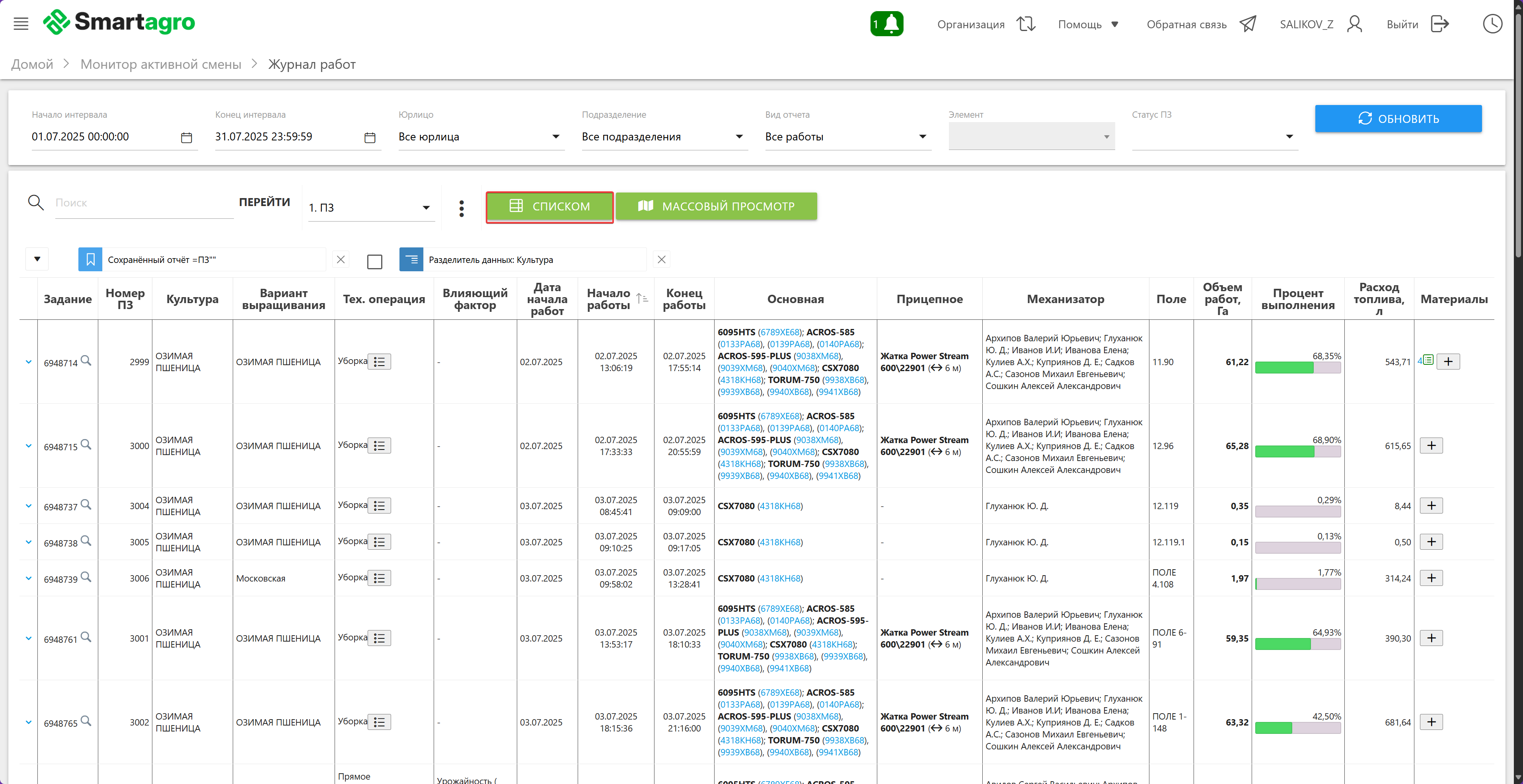The width and height of the screenshot is (1523, 784).
Task: Remove the saved report filter chip
Action: (x=341, y=260)
